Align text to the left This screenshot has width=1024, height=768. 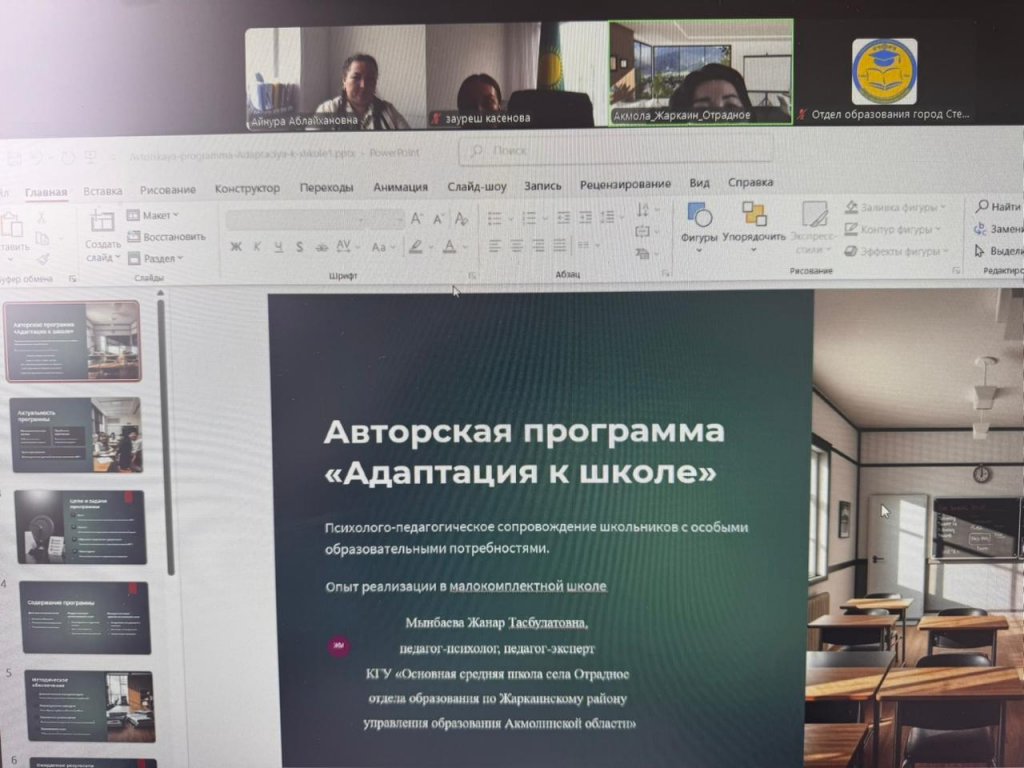[x=495, y=246]
